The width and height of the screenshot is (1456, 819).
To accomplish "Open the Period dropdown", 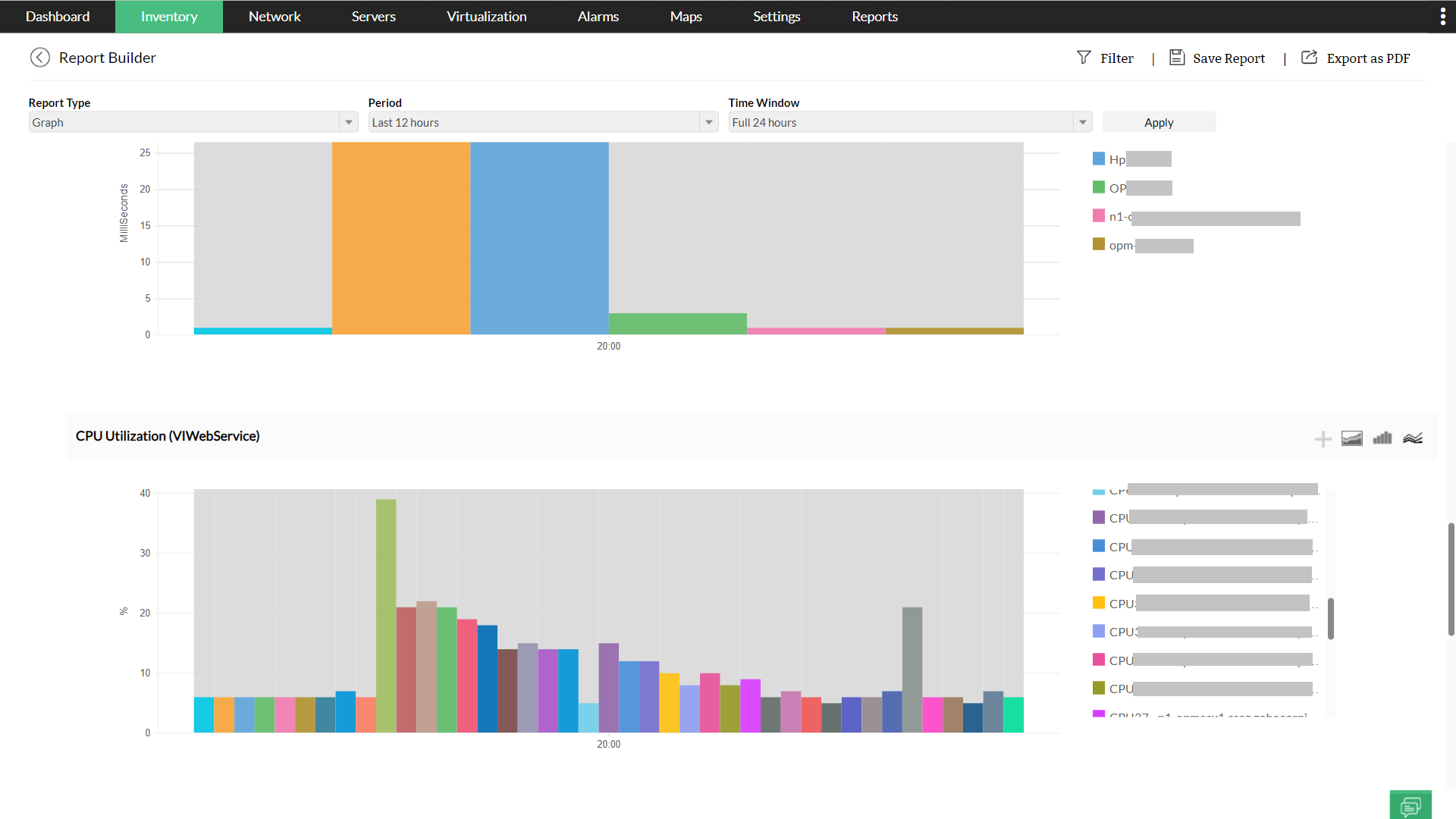I will click(708, 122).
